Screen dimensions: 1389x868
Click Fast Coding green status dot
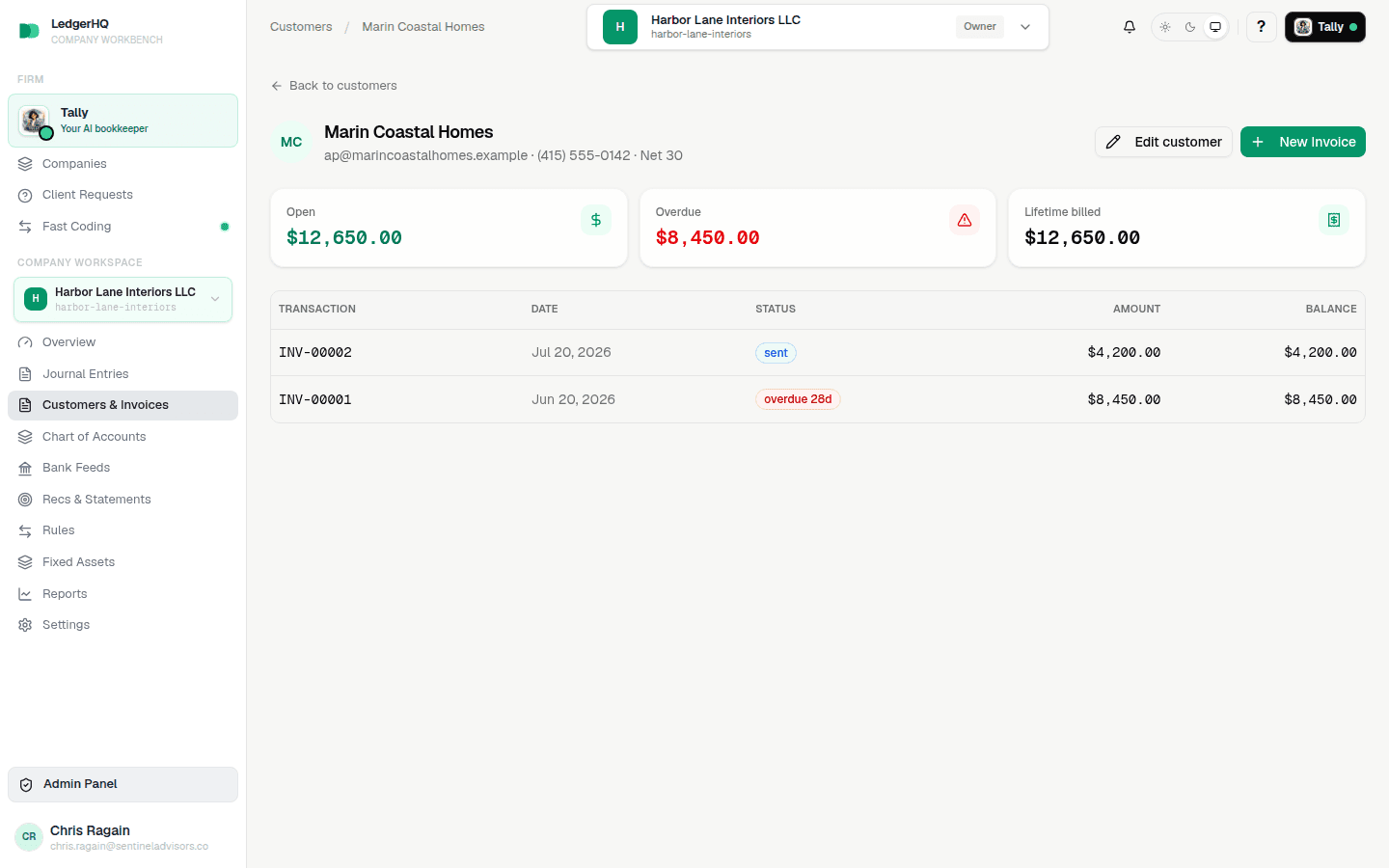click(225, 227)
